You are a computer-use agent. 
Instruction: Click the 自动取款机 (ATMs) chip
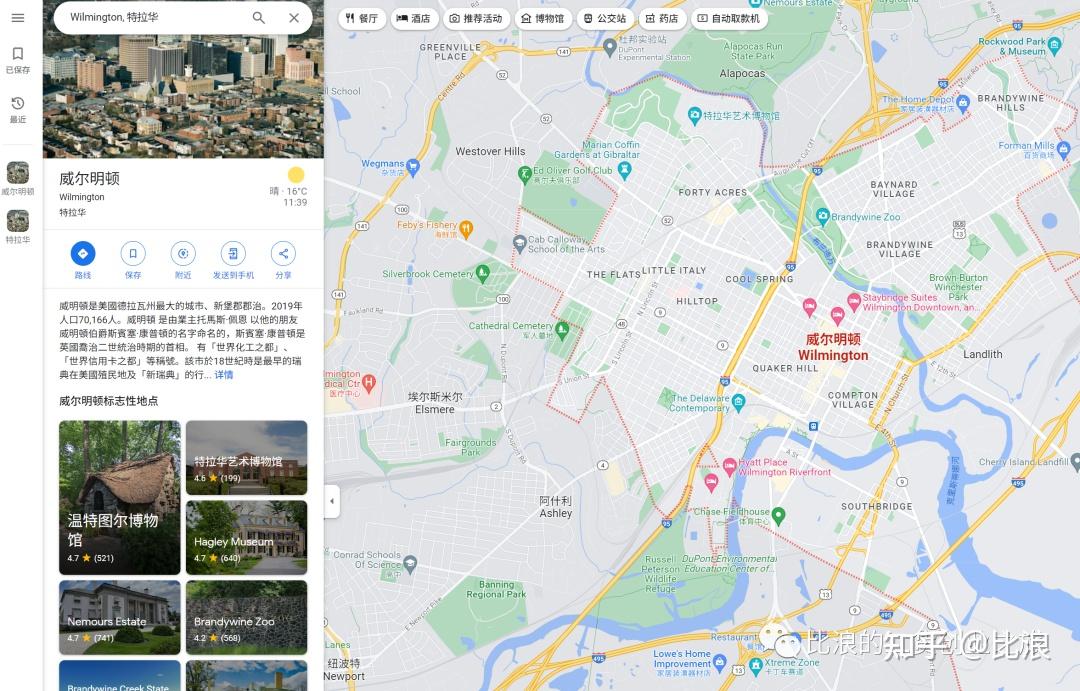pos(731,18)
